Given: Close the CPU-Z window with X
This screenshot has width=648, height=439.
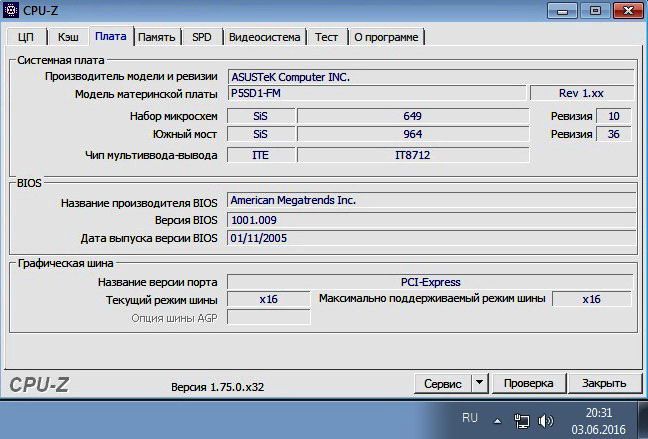Looking at the screenshot, I should tap(628, 10).
